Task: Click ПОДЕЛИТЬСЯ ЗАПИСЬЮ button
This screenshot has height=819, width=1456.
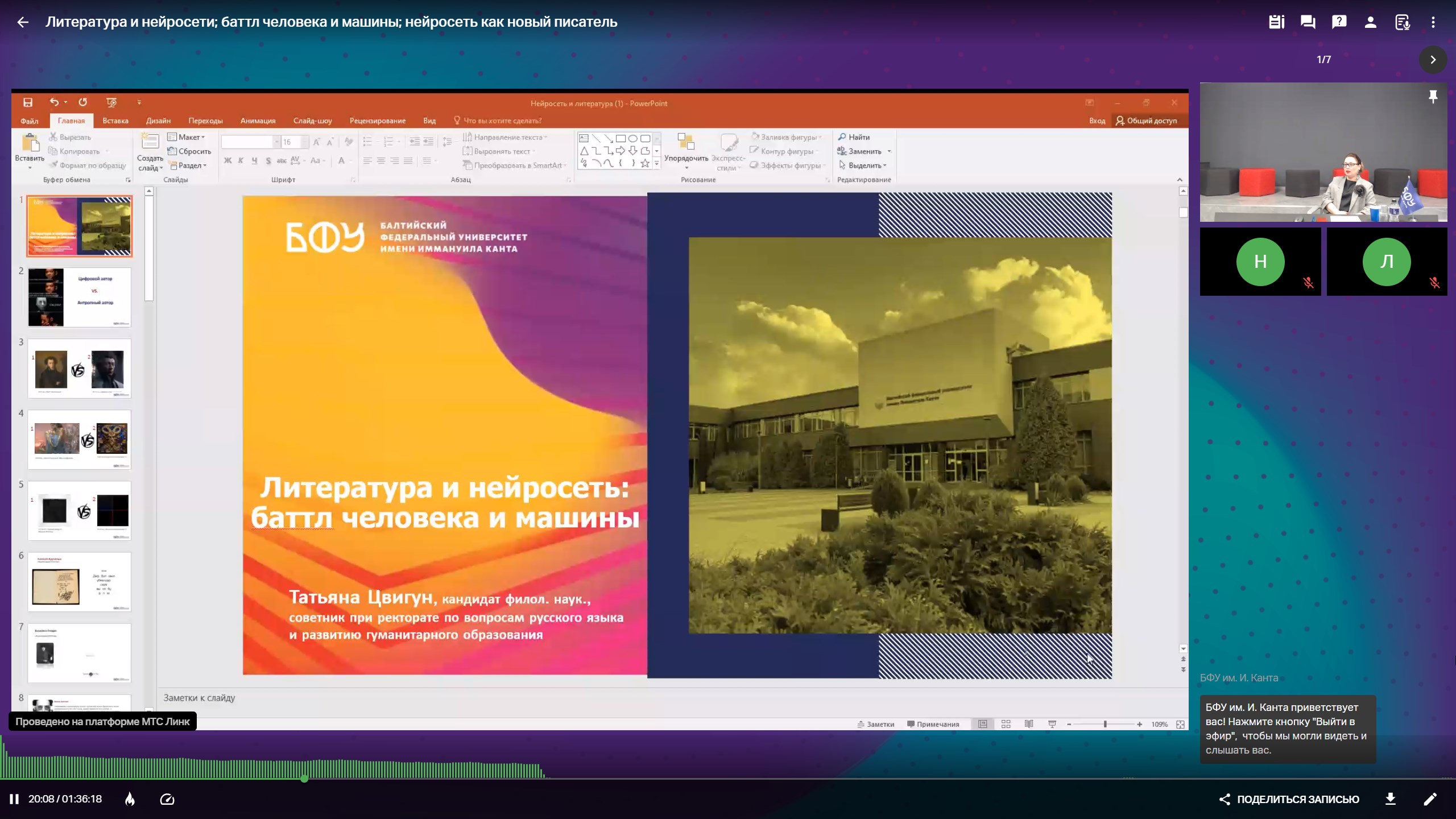Action: [x=1289, y=799]
